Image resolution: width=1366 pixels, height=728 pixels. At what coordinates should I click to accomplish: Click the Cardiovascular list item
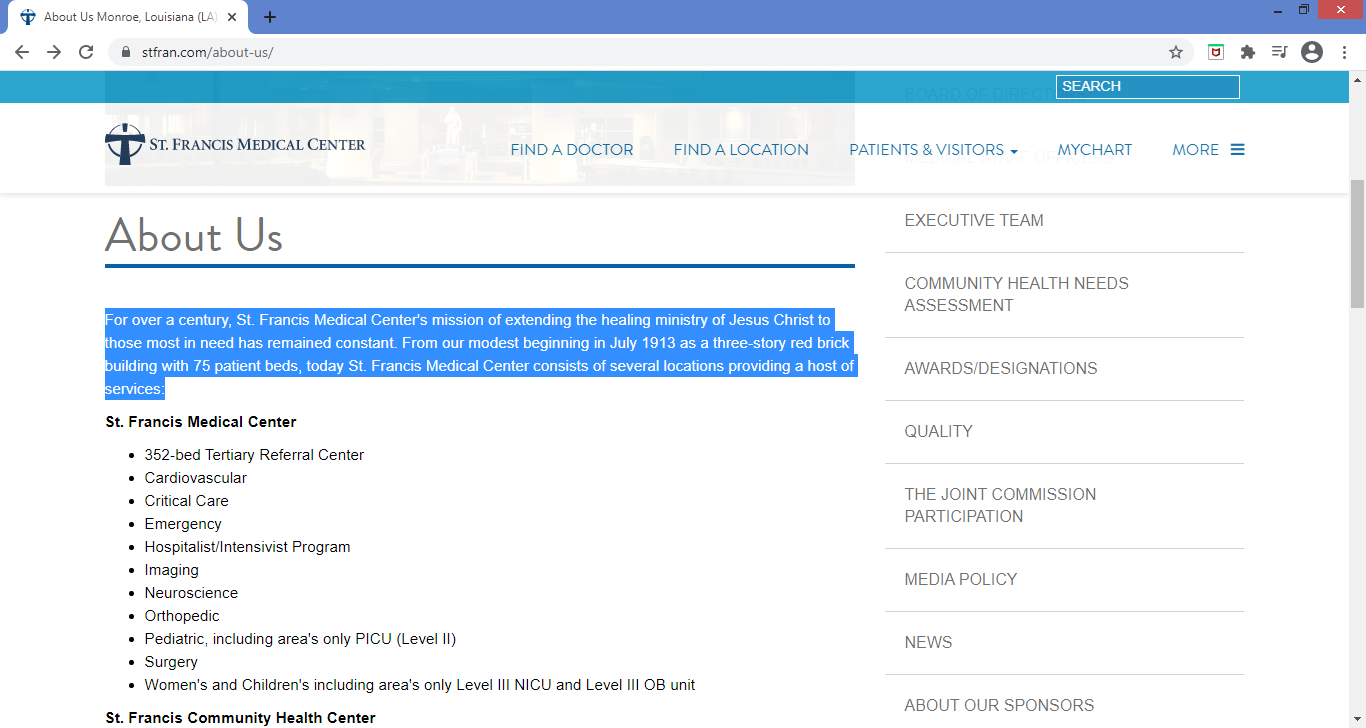click(195, 478)
